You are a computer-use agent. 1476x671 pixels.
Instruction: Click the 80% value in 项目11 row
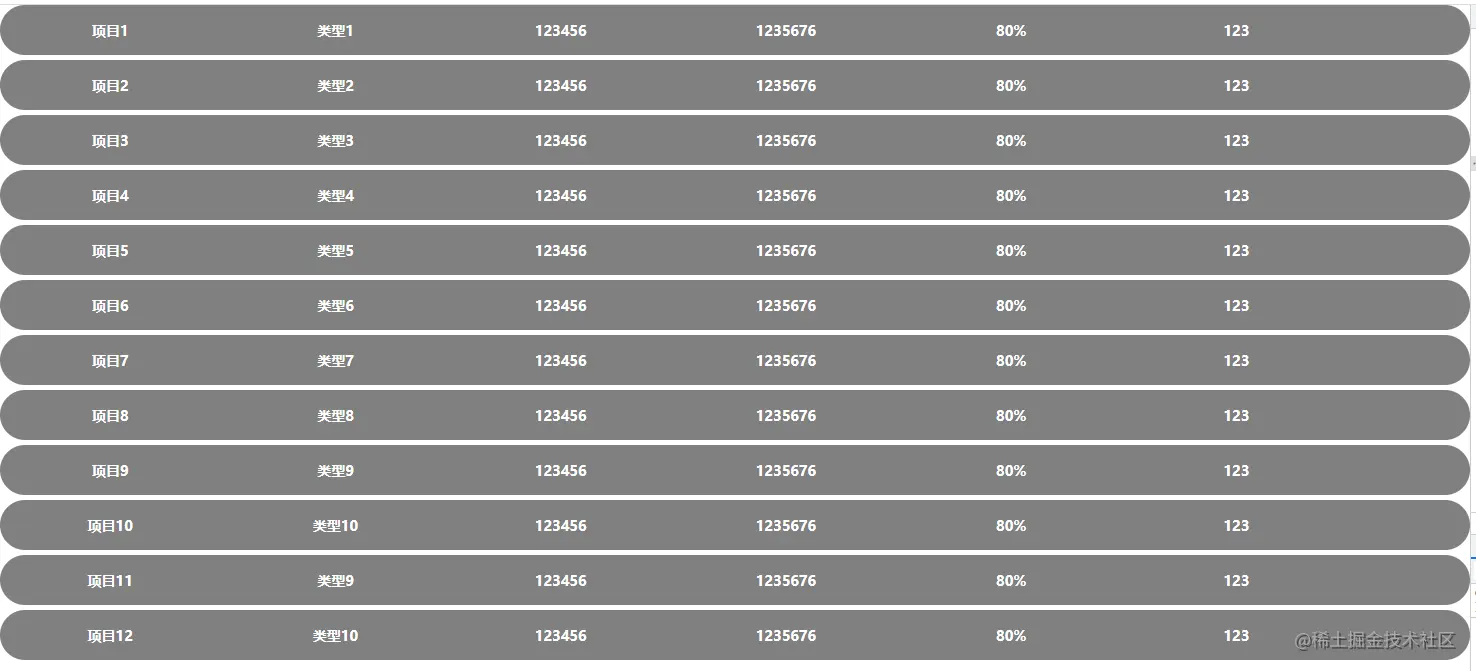[x=1011, y=581]
